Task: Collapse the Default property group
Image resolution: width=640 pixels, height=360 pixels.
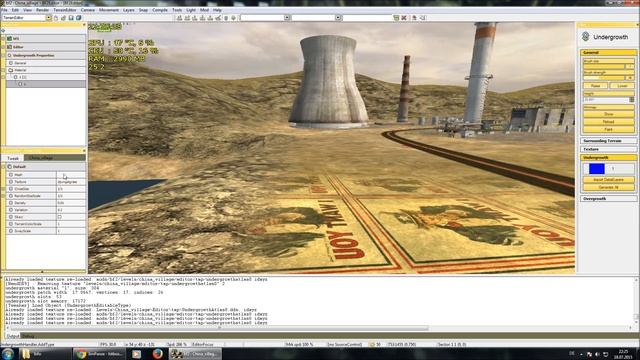Action: click(x=4, y=167)
